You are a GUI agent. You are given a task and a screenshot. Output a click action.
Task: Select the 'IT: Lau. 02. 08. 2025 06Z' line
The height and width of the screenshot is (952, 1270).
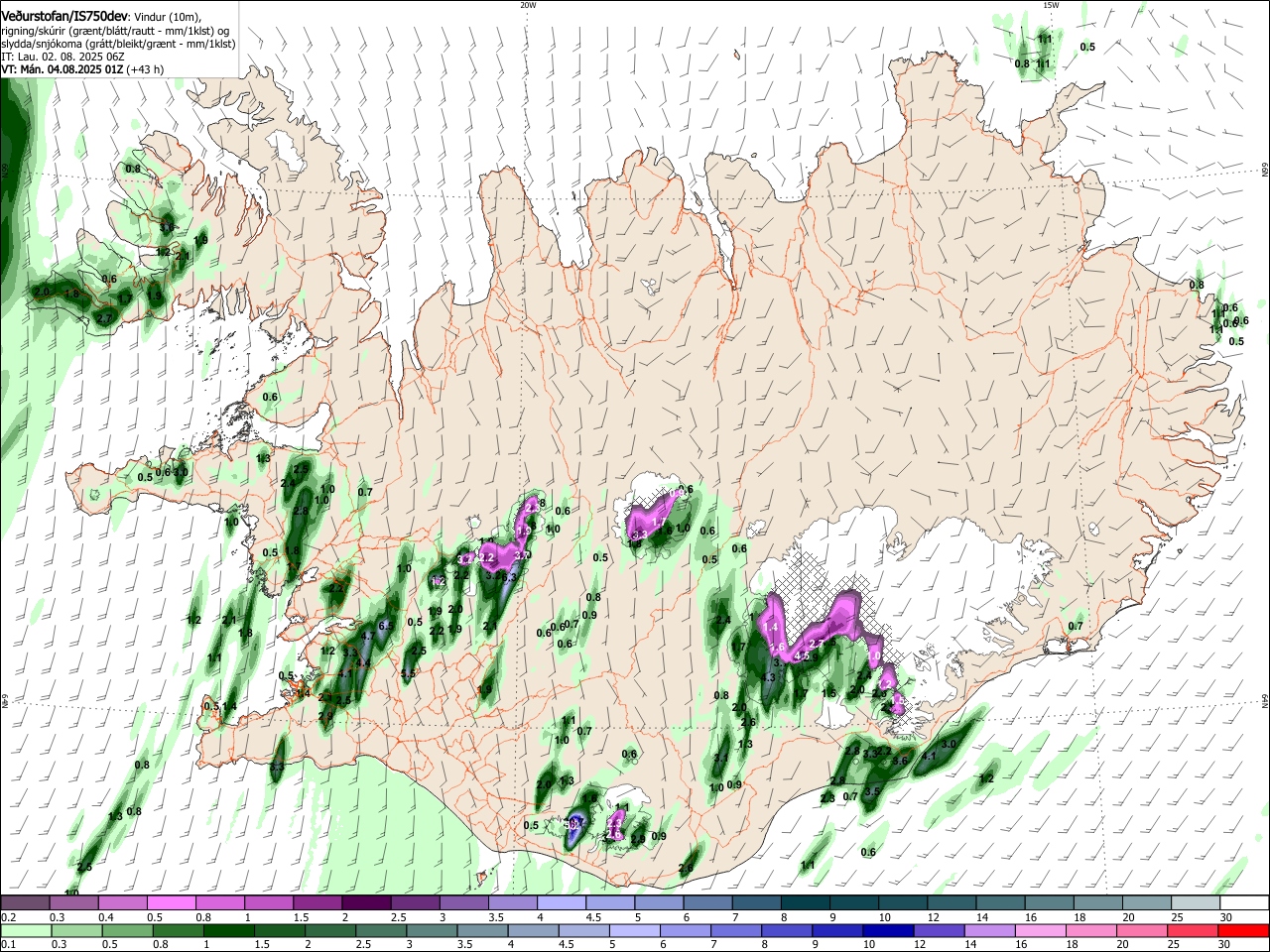[63, 57]
